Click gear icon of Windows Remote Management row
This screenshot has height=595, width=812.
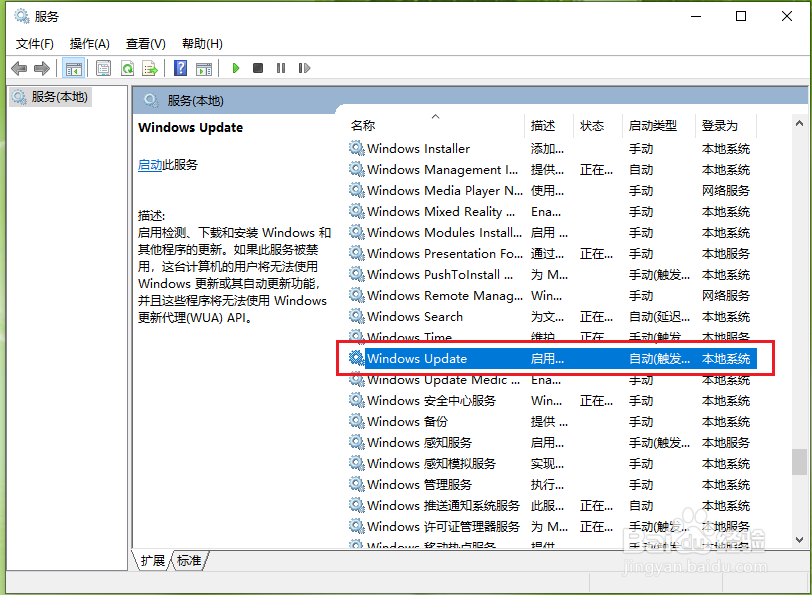[x=356, y=295]
